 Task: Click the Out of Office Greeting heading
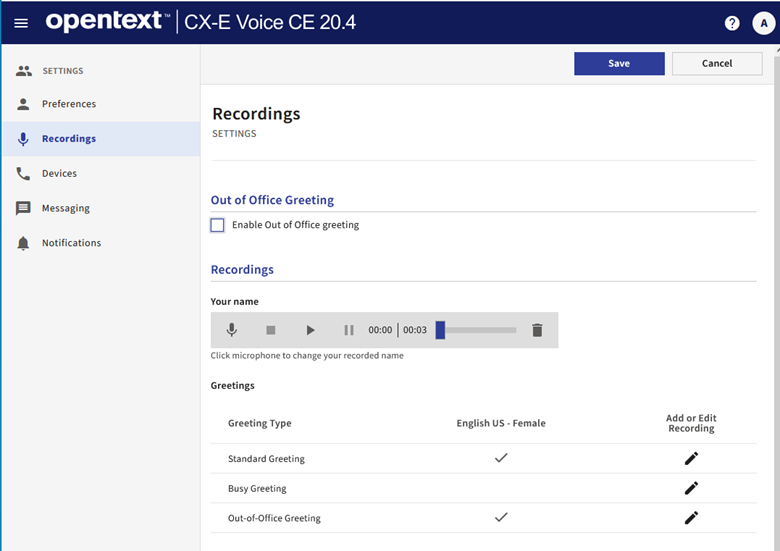(x=272, y=200)
